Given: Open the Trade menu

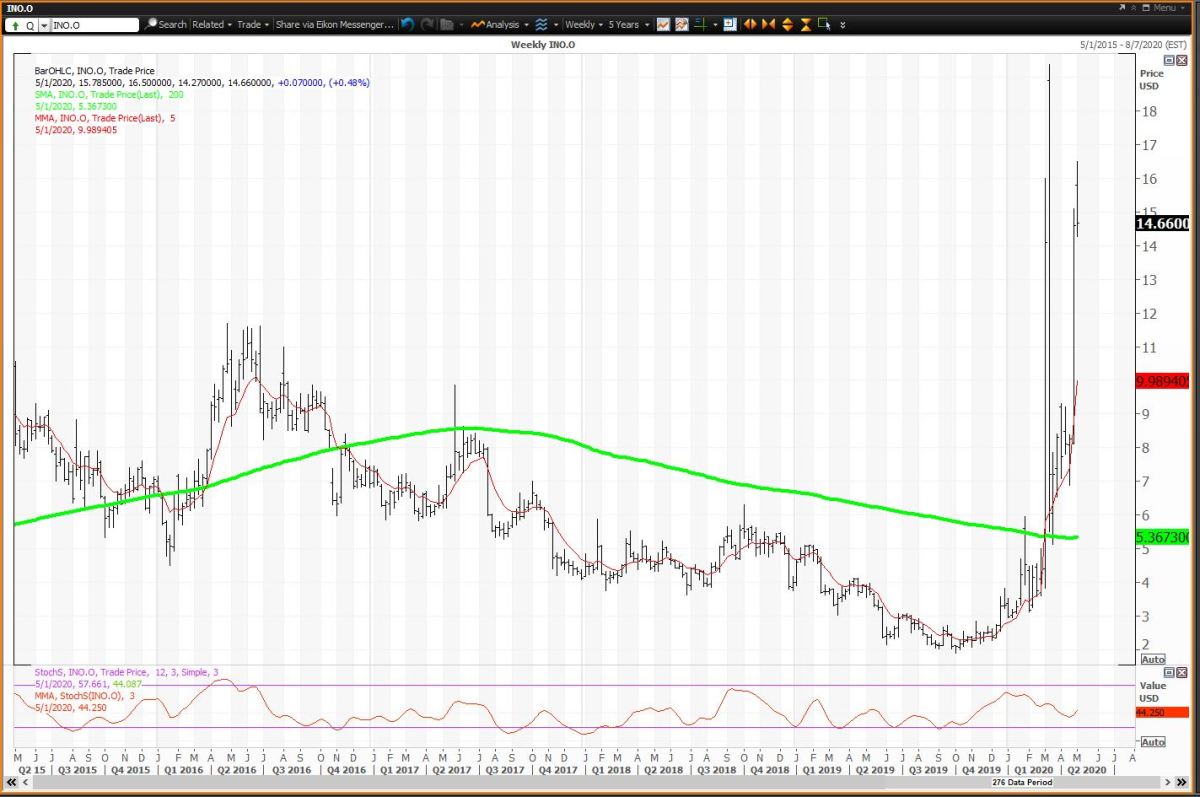Looking at the screenshot, I should tap(250, 24).
